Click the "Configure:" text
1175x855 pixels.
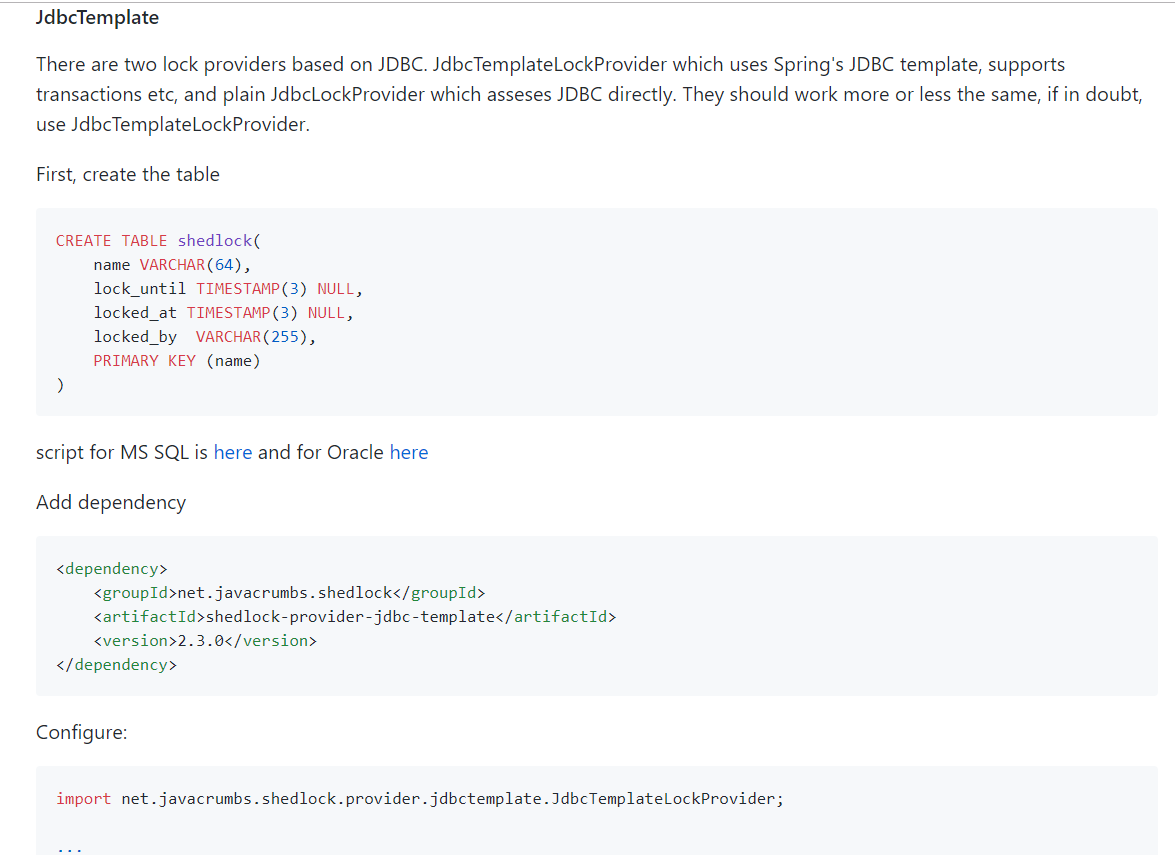pyautogui.click(x=82, y=732)
